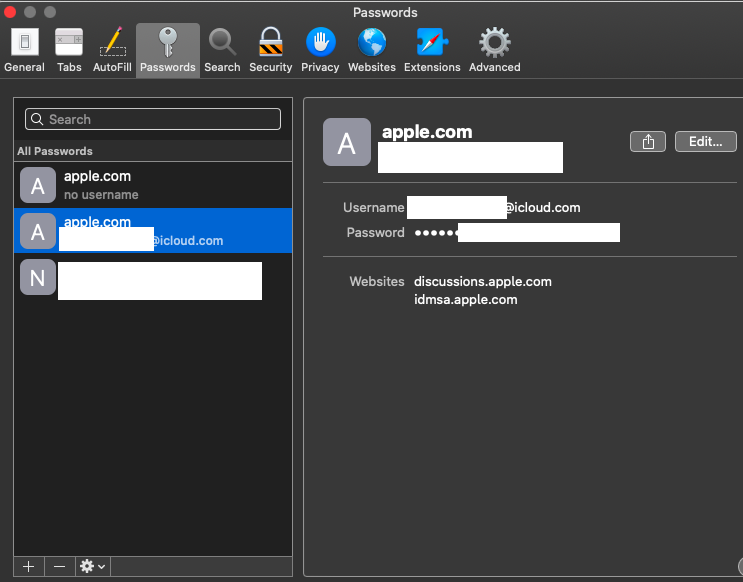The image size is (743, 582).
Task: Click the discussions.apple.com website
Action: tap(482, 282)
